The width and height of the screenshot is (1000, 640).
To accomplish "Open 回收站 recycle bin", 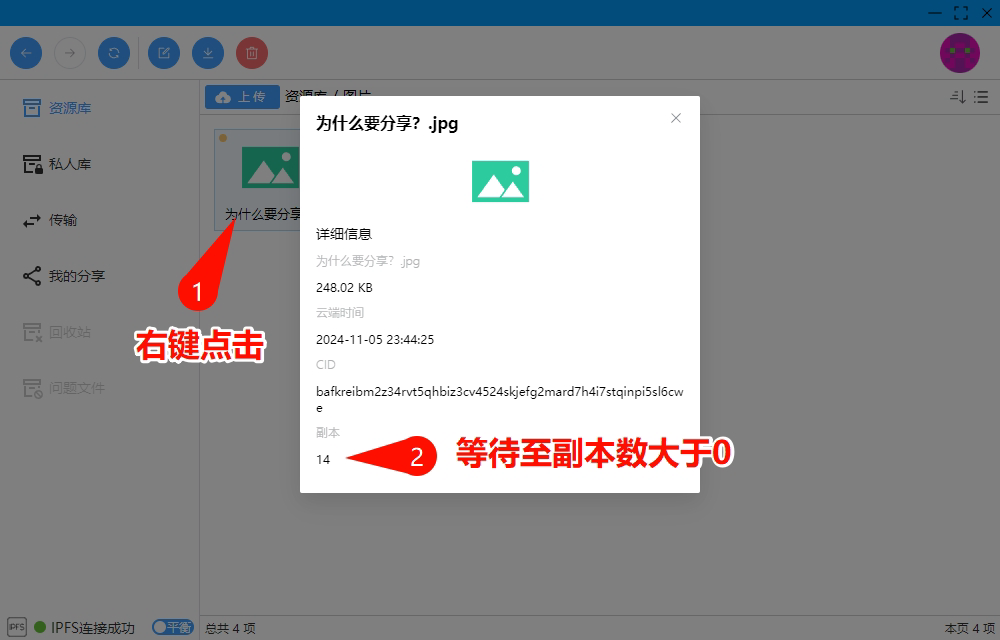I will click(57, 332).
